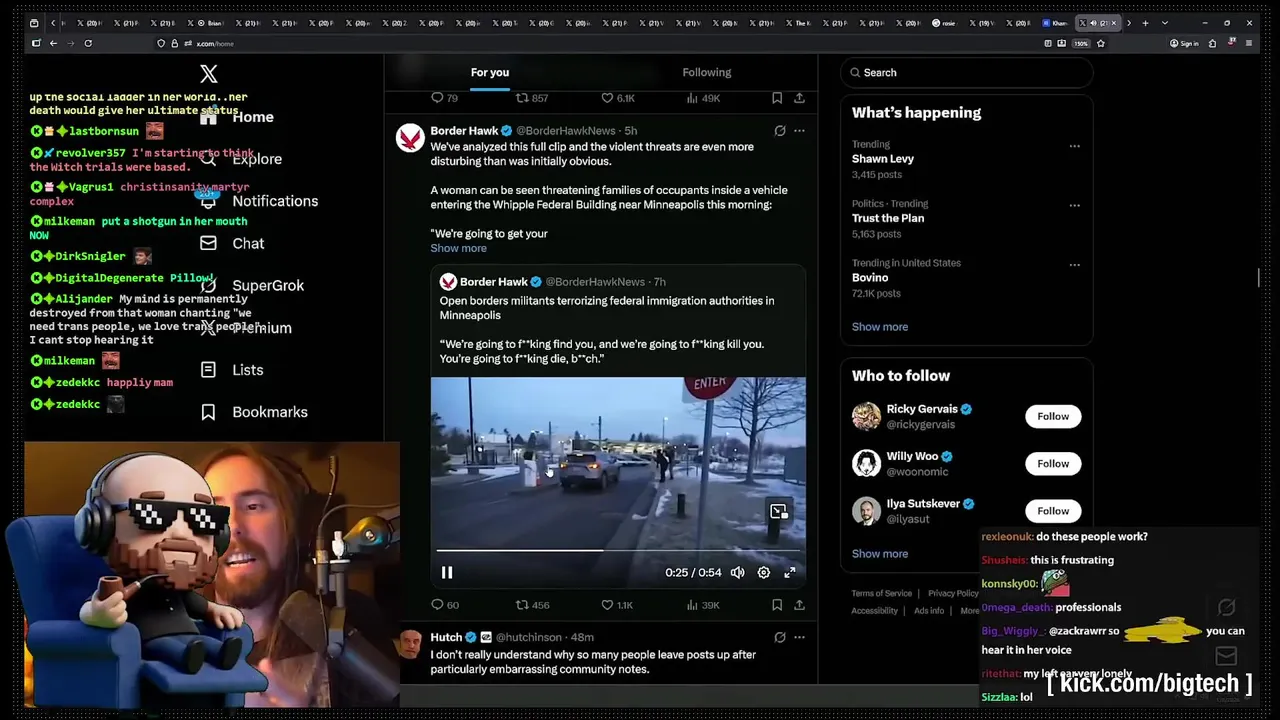Image resolution: width=1280 pixels, height=720 pixels.
Task: Open the Shawn Levy trending topic
Action: coord(883,159)
